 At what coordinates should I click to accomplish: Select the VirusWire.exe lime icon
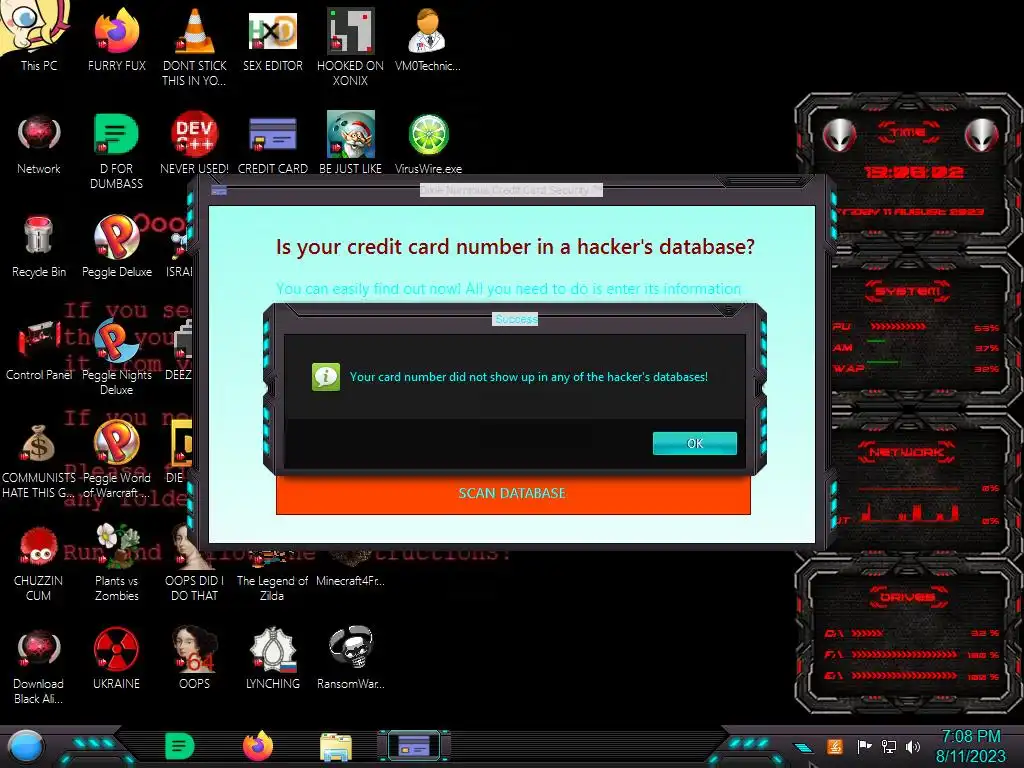pyautogui.click(x=428, y=142)
